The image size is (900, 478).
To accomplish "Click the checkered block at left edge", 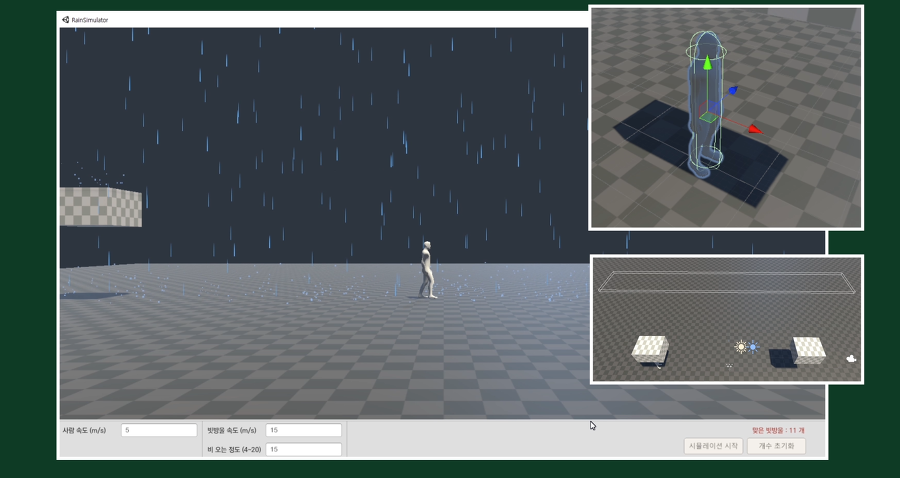I will pyautogui.click(x=100, y=207).
